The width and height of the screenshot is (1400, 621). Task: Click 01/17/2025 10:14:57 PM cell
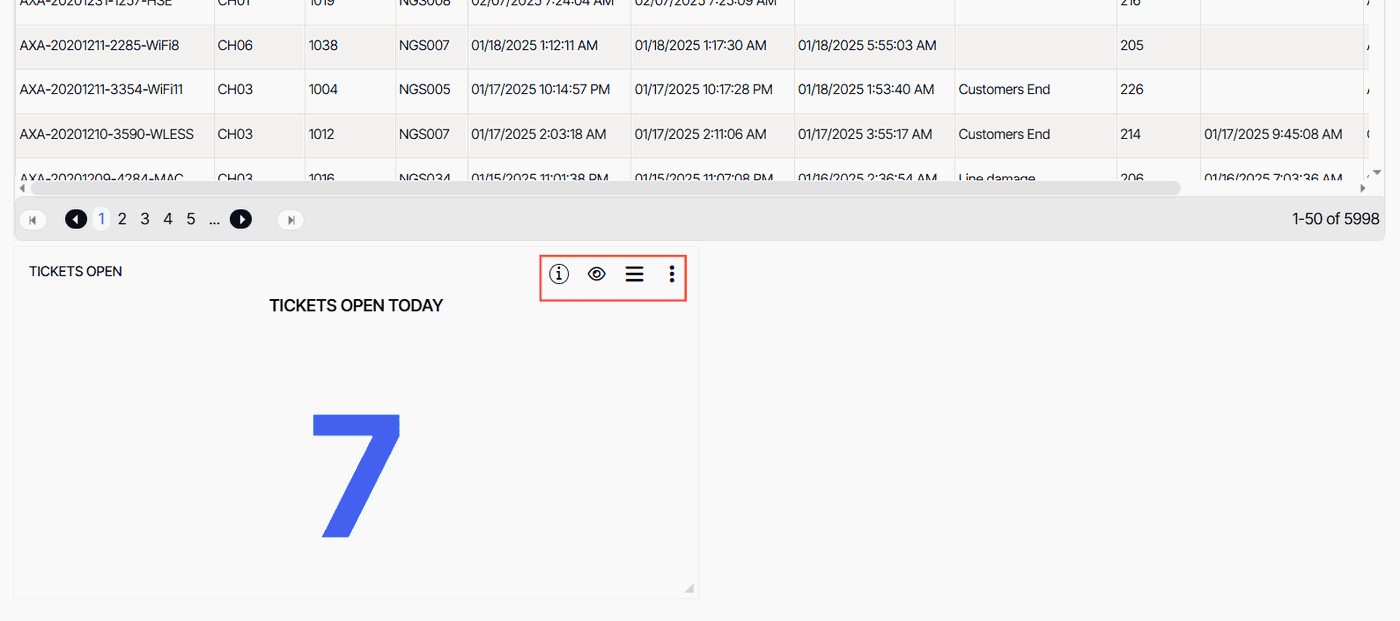549,90
